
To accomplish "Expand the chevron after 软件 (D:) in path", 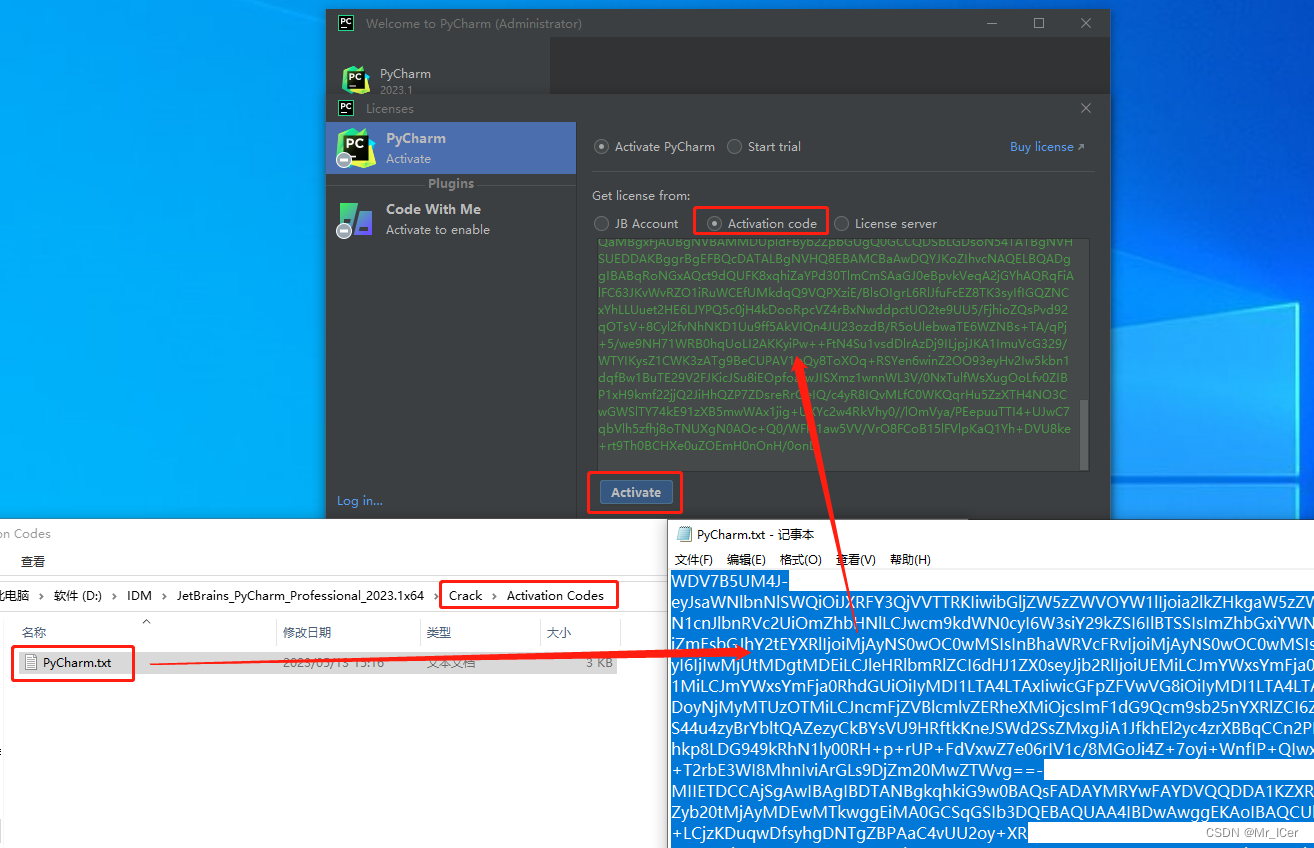I will click(115, 596).
